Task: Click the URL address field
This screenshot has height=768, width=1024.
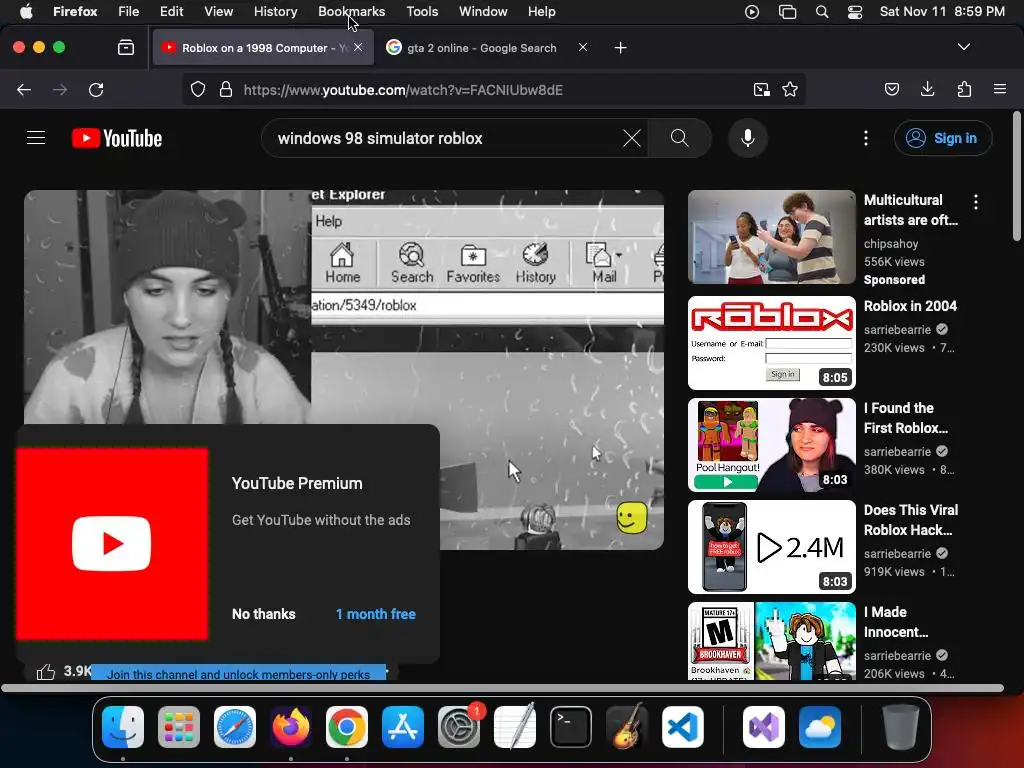Action: [493, 89]
